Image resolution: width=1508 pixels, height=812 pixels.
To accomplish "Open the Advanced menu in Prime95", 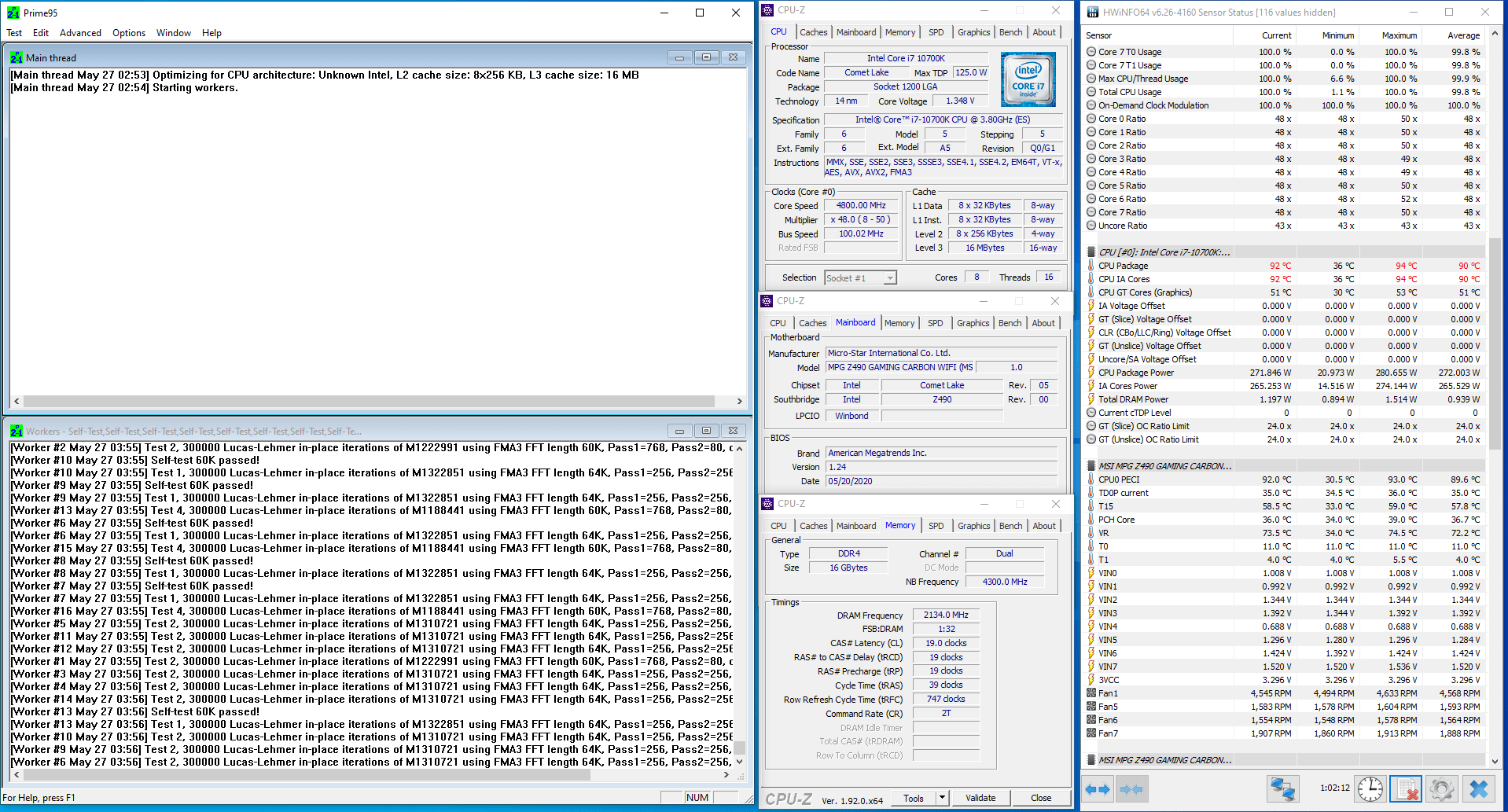I will [x=80, y=33].
